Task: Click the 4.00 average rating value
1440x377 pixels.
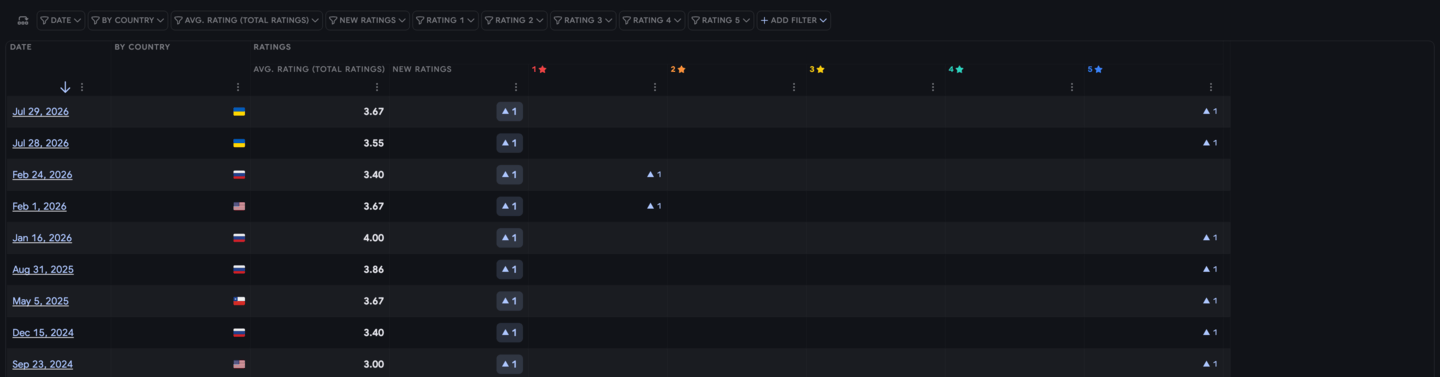Action: (374, 238)
